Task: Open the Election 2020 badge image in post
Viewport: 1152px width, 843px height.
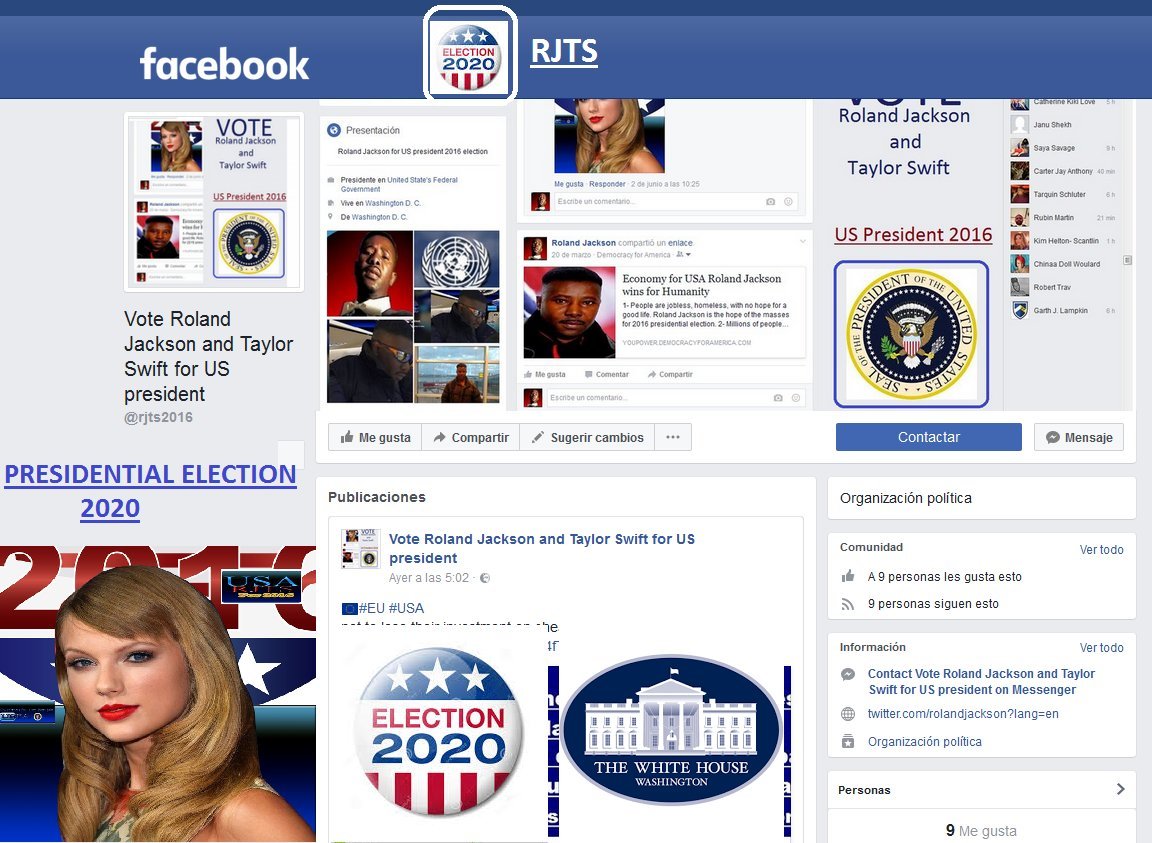Action: (438, 731)
